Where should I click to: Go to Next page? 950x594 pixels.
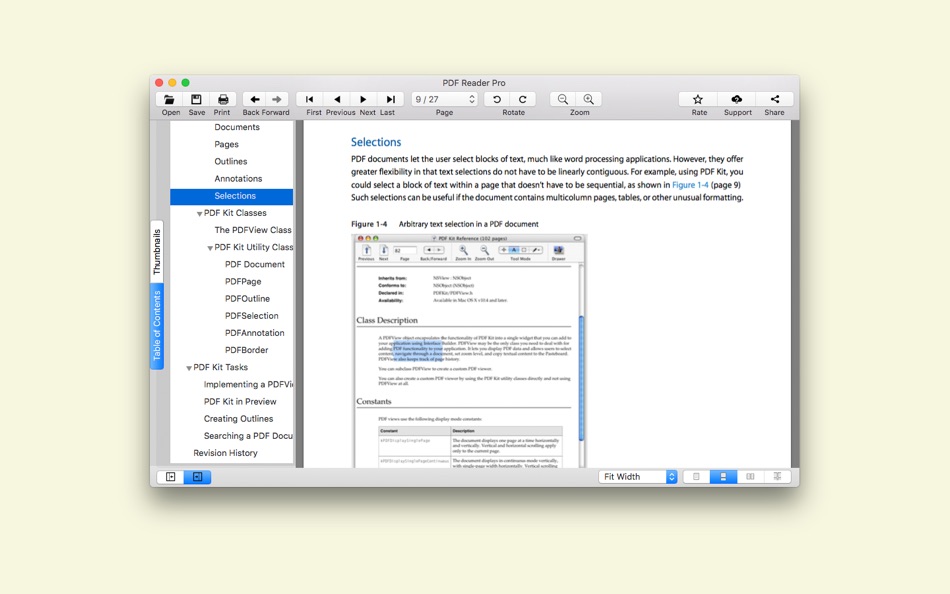[364, 99]
